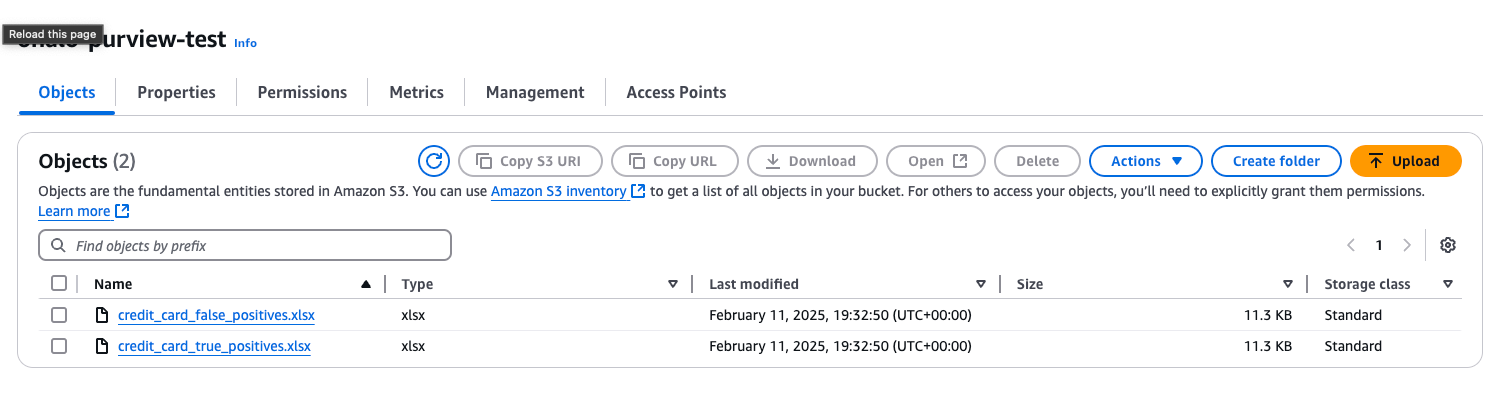Click modified date of credit_card_false_positives.xlsx
The height and width of the screenshot is (408, 1498).
[840, 316]
